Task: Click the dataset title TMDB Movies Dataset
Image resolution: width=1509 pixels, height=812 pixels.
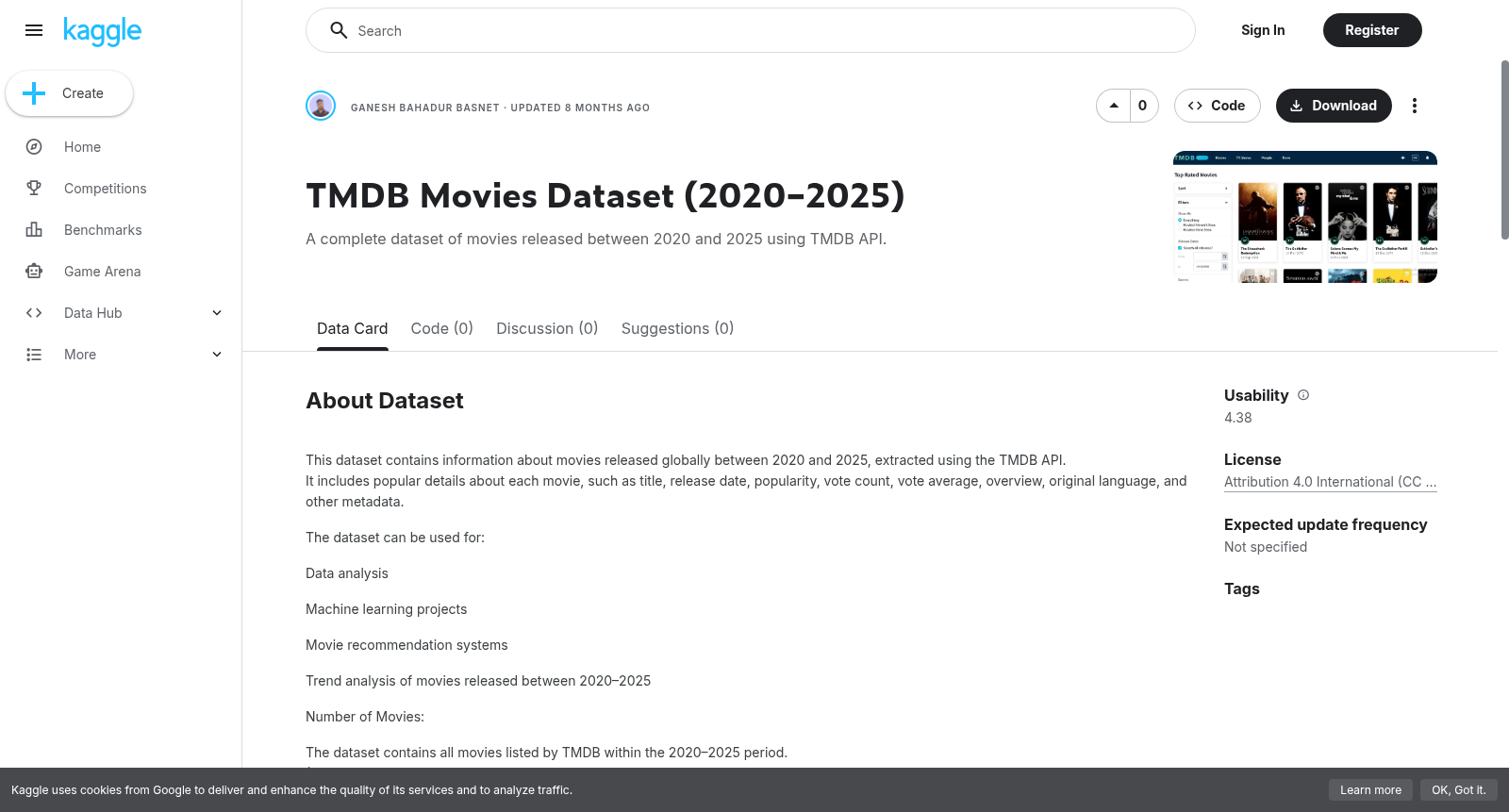Action: coord(605,196)
